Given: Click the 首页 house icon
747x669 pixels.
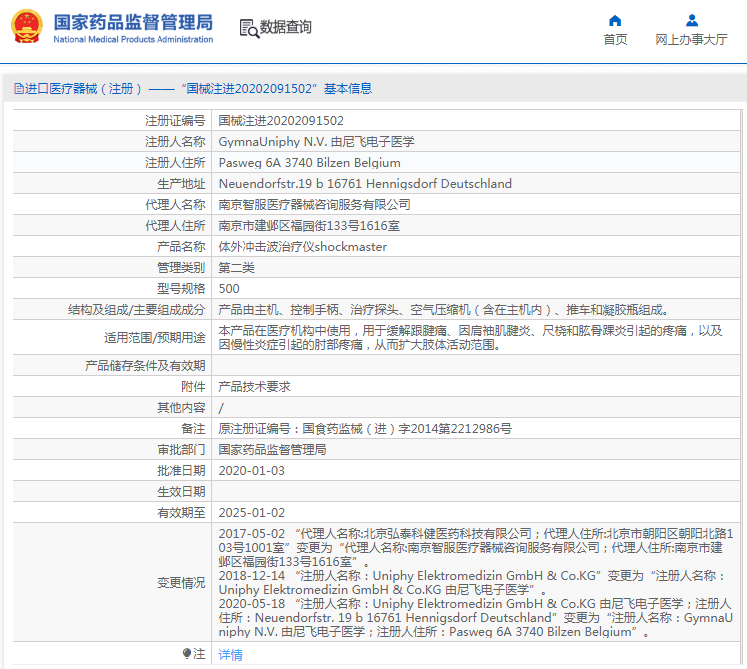Looking at the screenshot, I should coord(615,20).
